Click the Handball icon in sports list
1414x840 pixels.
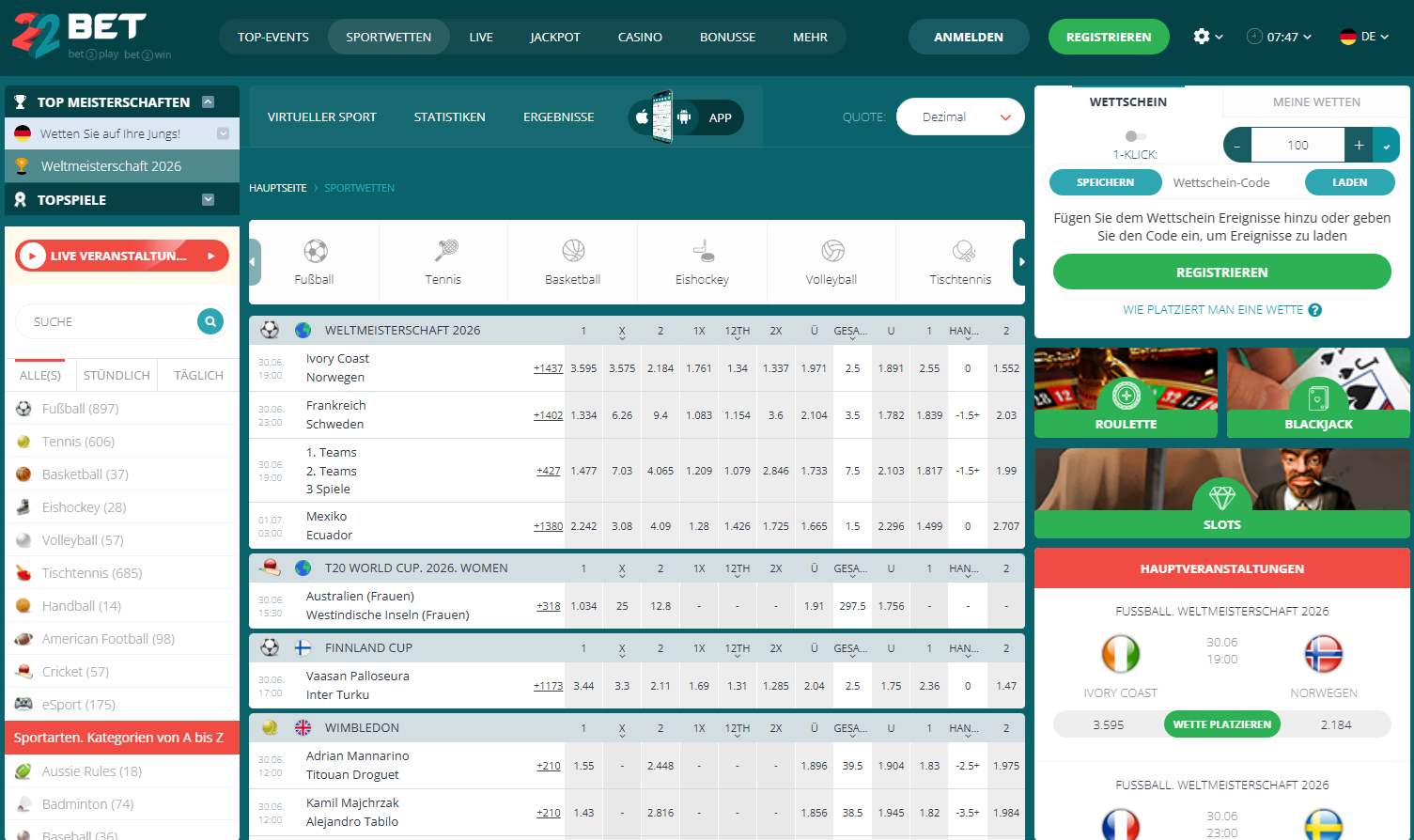click(x=23, y=606)
